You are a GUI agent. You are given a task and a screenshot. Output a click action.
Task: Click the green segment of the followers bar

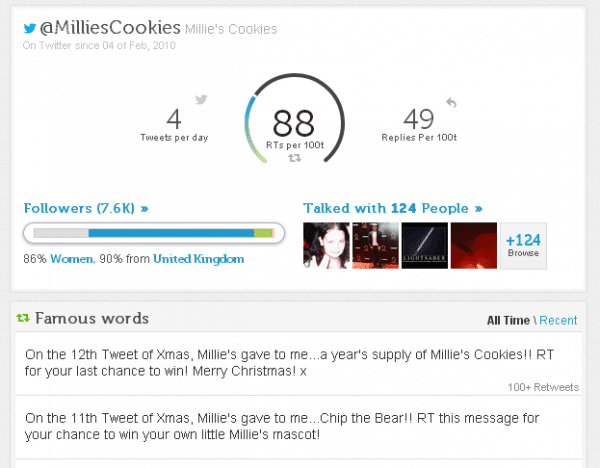(263, 233)
